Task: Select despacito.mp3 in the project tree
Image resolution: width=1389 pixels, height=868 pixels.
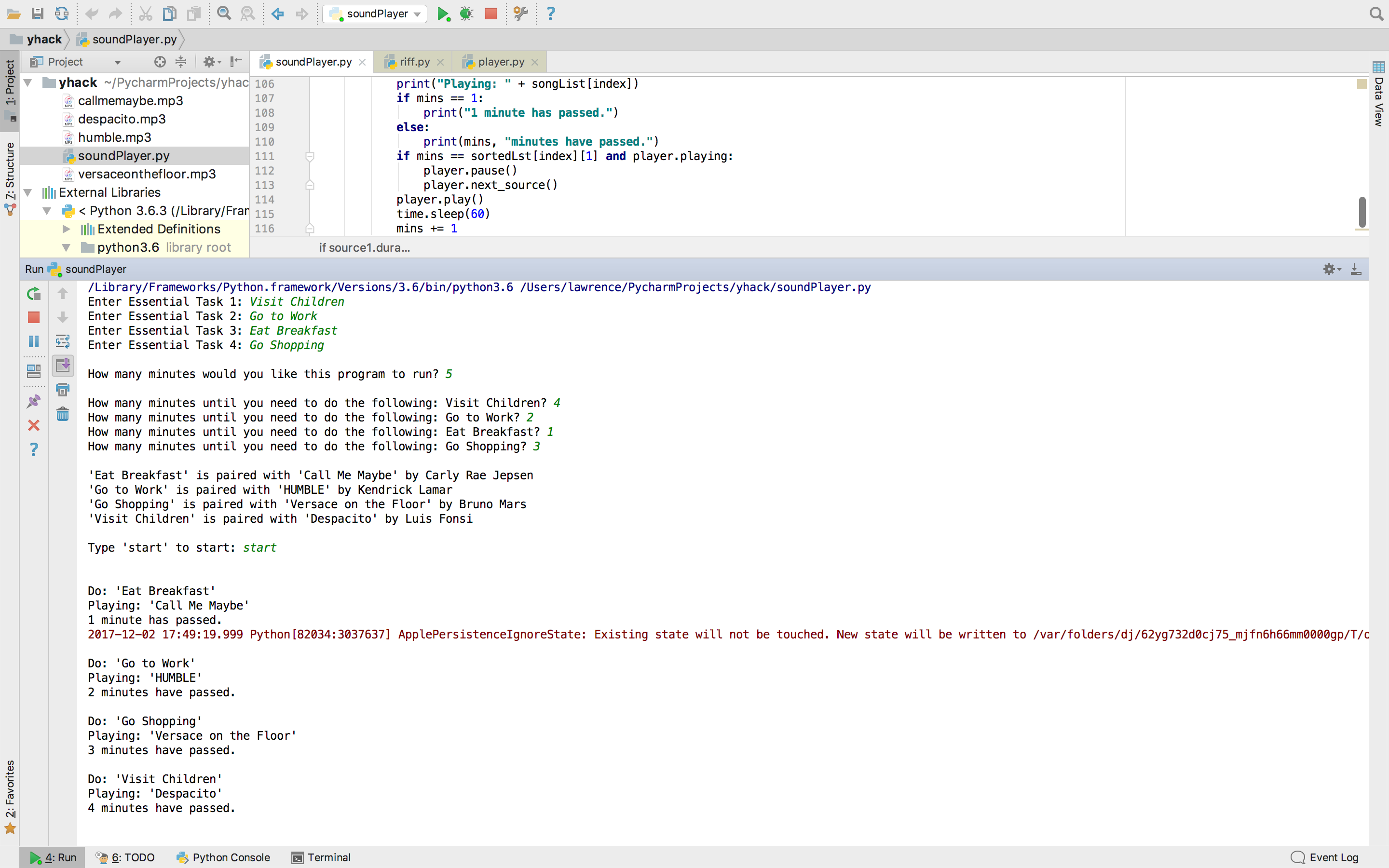Action: tap(122, 119)
